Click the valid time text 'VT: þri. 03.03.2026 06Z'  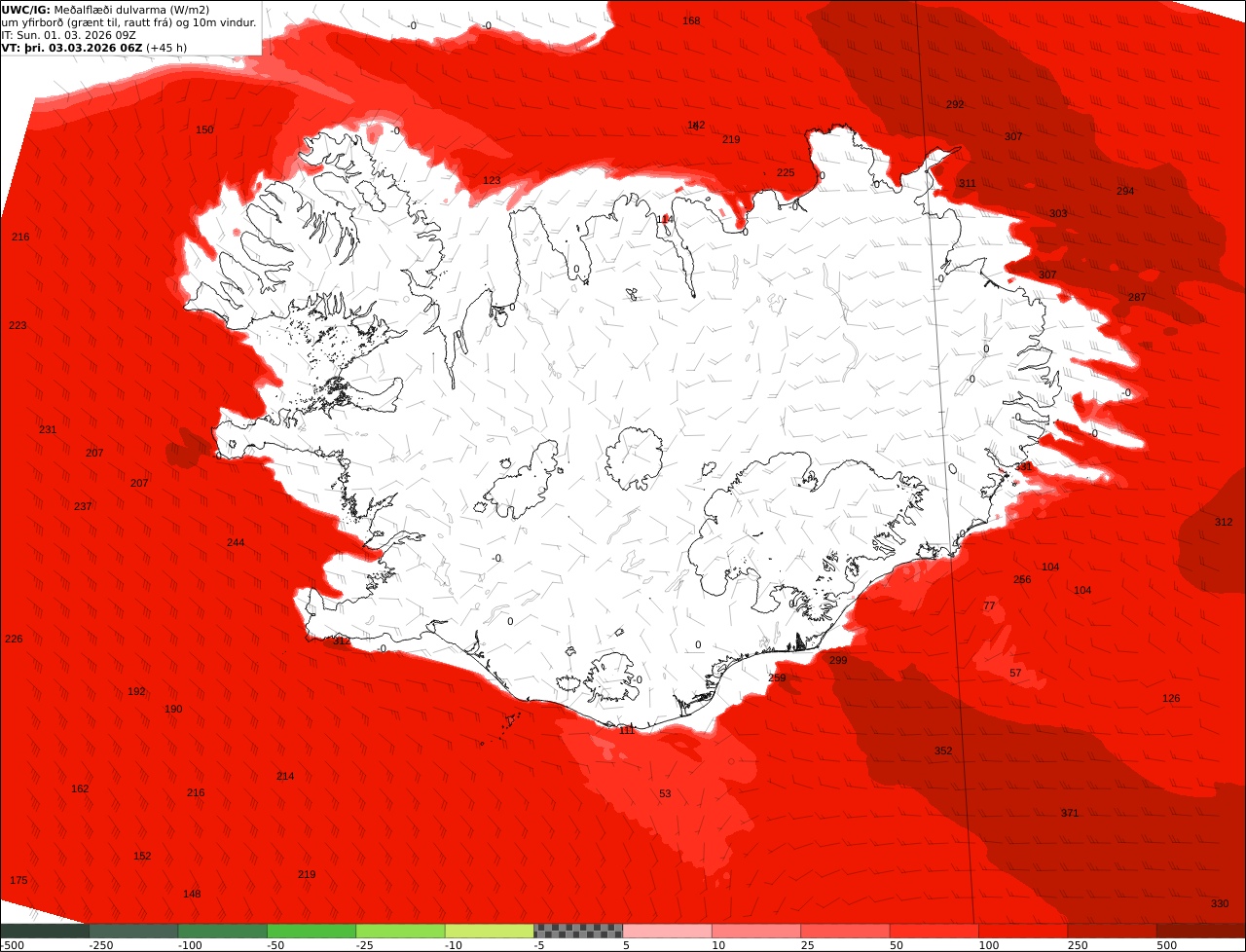pyautogui.click(x=72, y=48)
